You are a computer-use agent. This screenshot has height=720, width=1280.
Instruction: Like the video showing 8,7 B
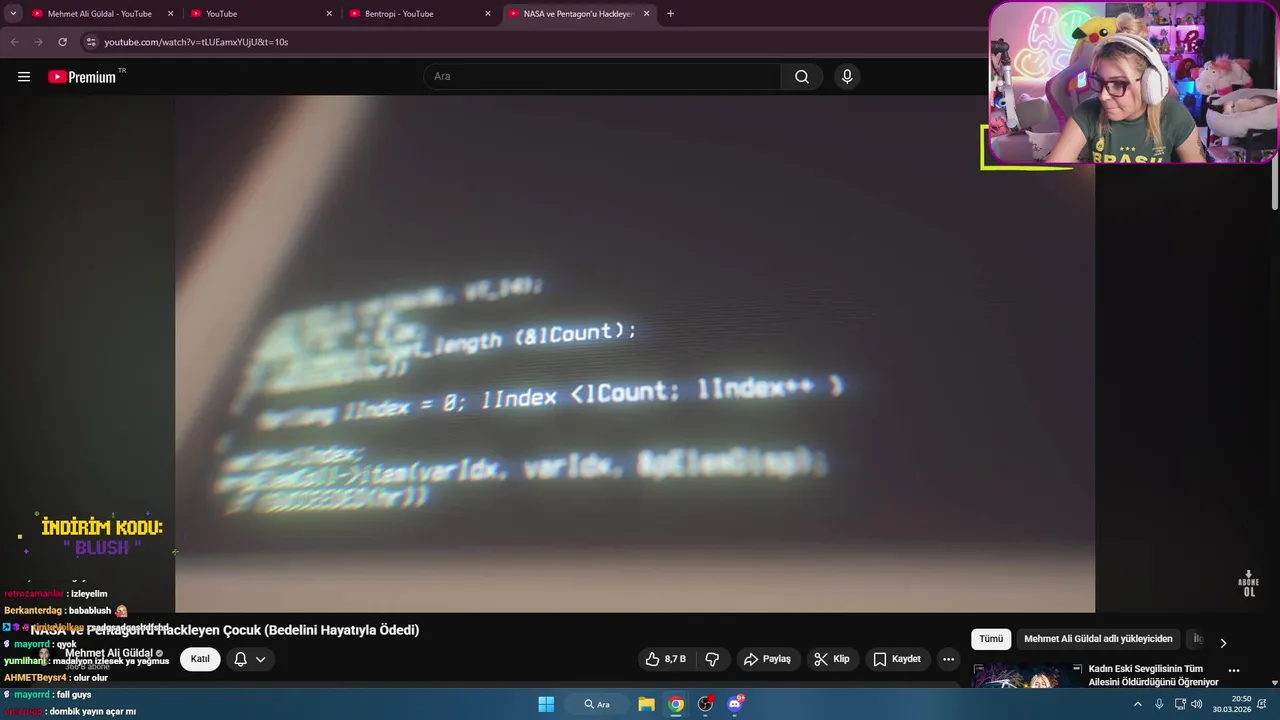(666, 659)
